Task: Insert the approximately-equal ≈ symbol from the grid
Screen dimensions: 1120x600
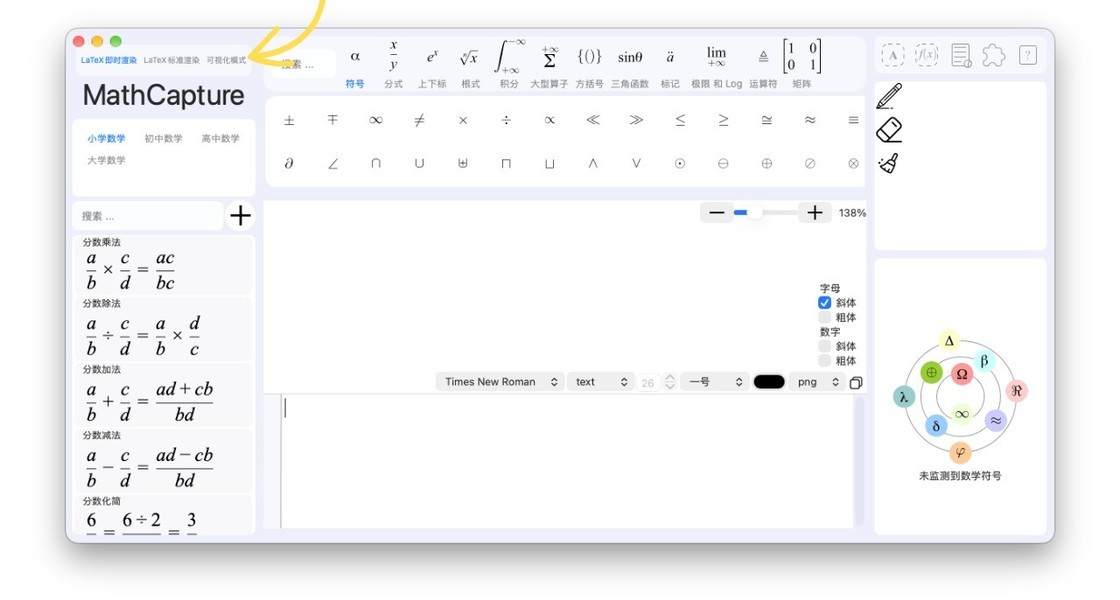Action: (x=810, y=120)
